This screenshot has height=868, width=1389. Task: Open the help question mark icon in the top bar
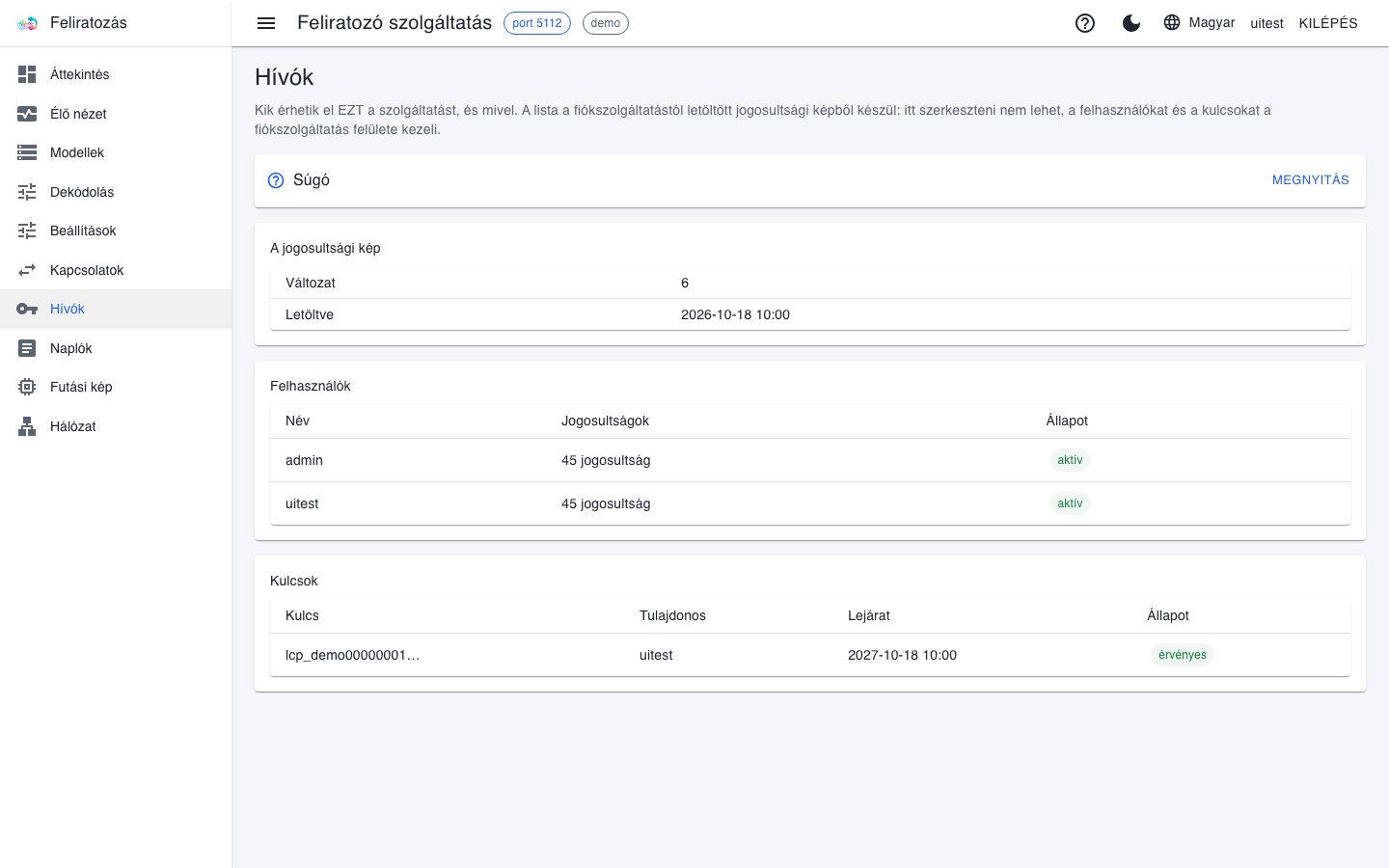pos(1085,23)
